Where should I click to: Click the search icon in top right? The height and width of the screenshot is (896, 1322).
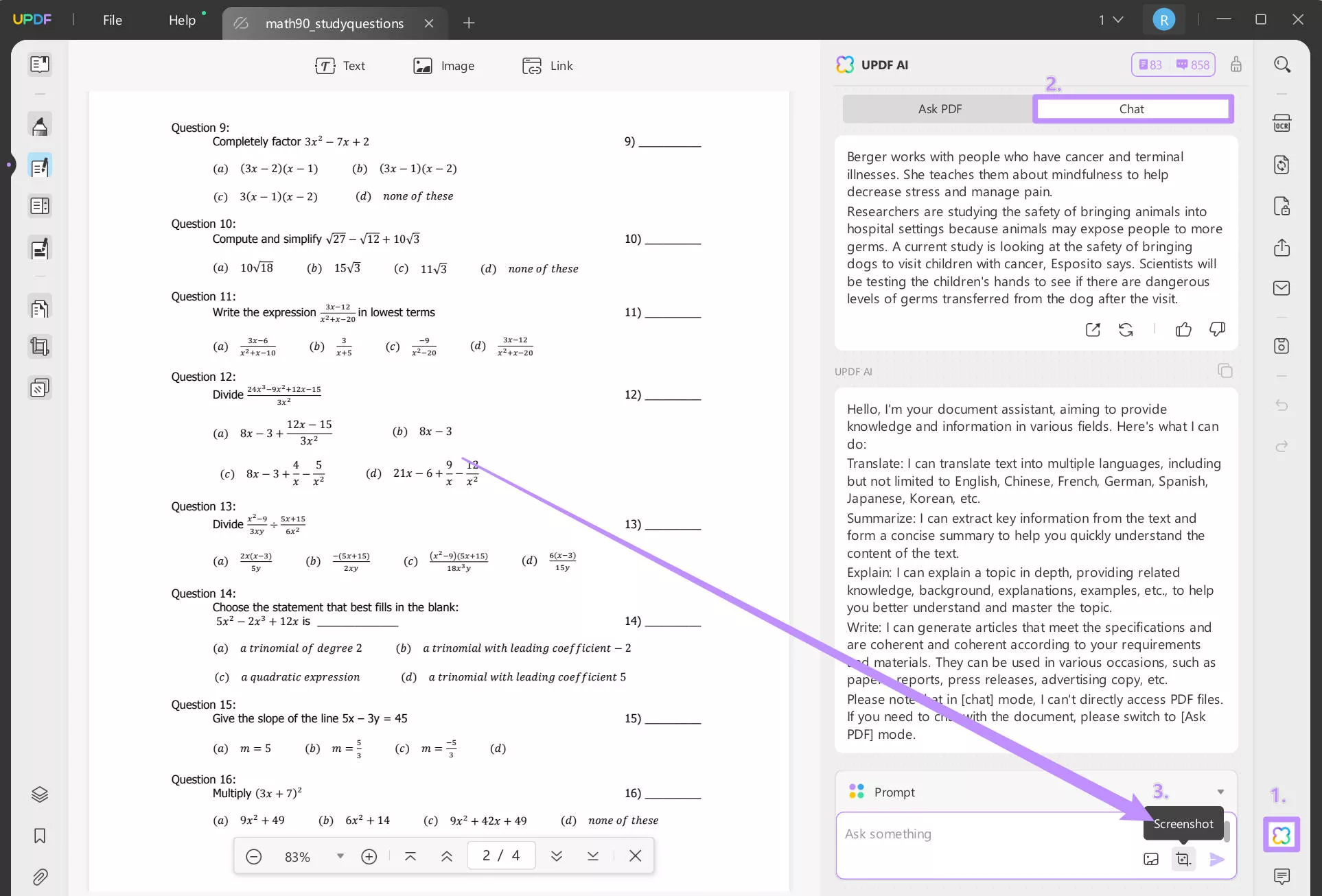(1282, 64)
